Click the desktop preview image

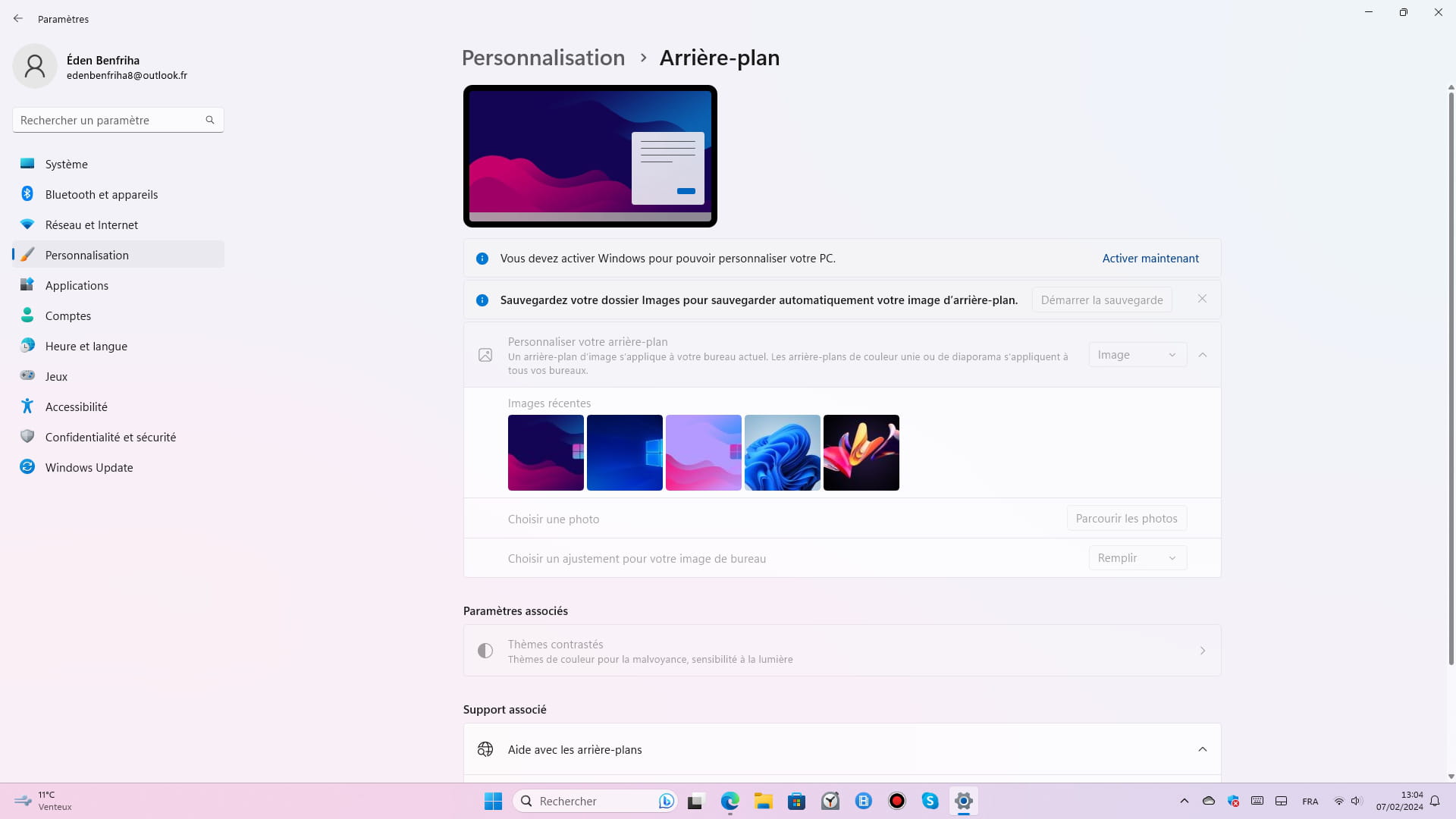[x=590, y=156]
